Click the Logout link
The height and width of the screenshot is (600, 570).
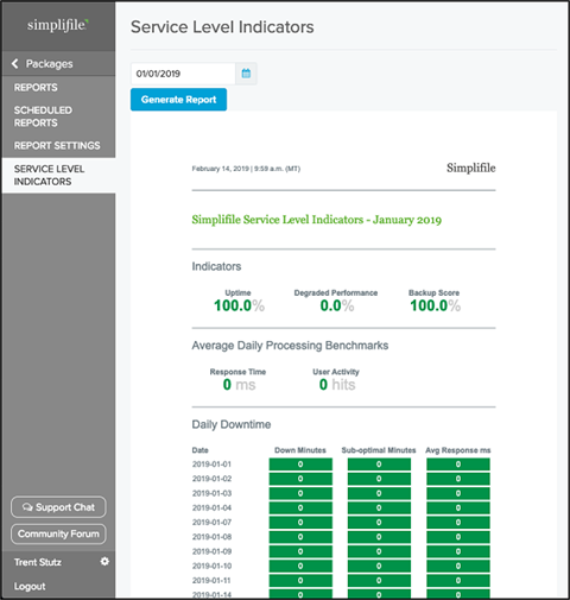[x=30, y=586]
